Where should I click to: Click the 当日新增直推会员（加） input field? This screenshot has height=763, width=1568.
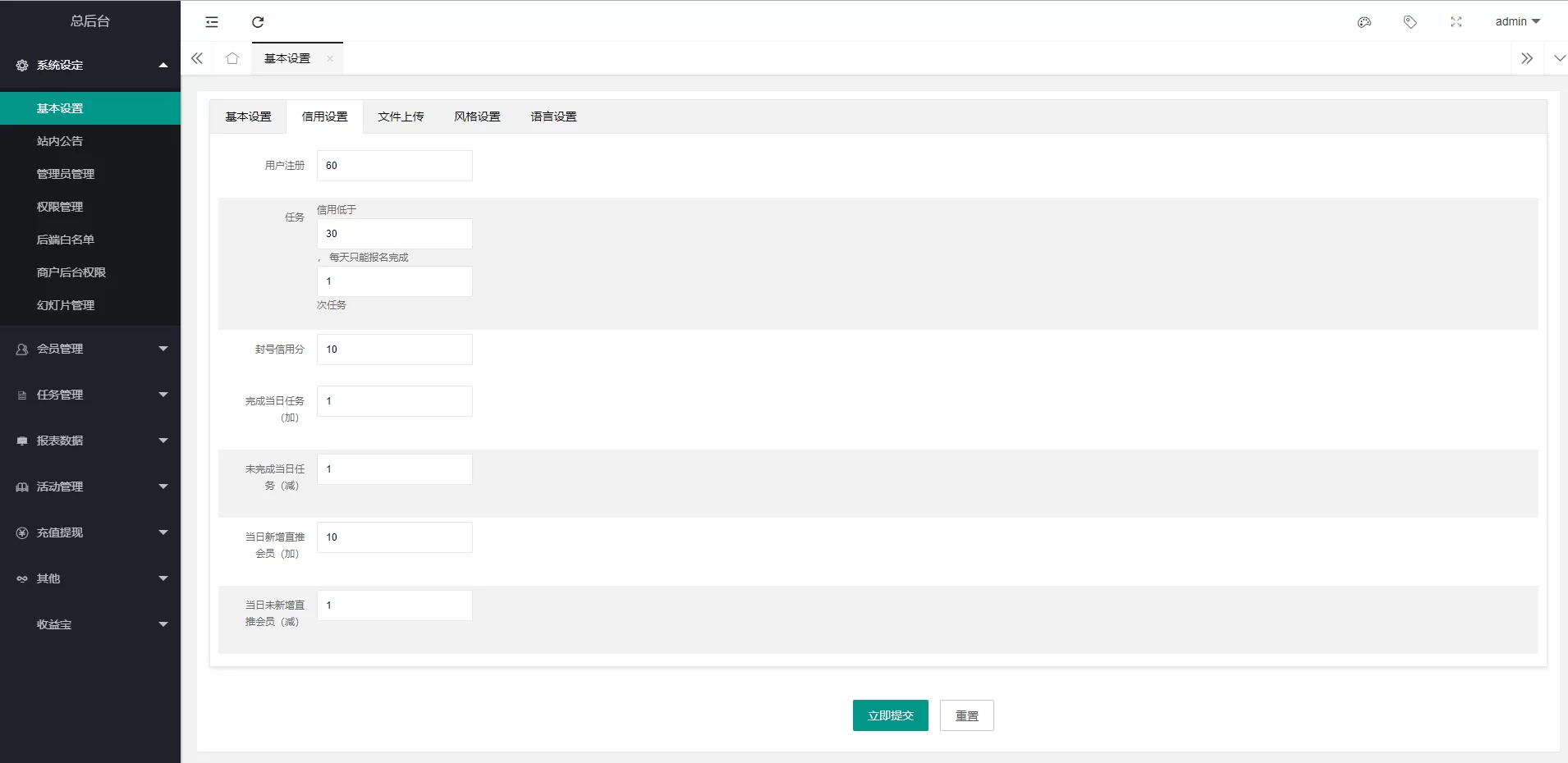(x=395, y=537)
